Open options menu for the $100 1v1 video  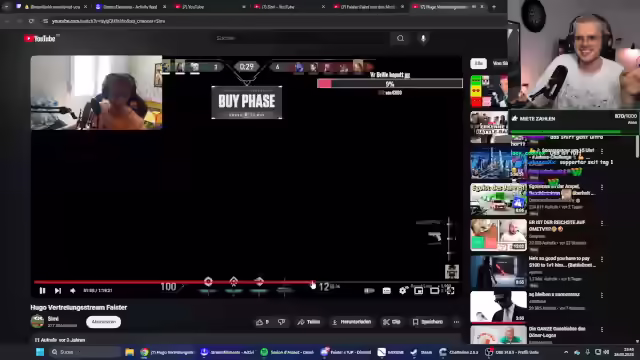[602, 259]
